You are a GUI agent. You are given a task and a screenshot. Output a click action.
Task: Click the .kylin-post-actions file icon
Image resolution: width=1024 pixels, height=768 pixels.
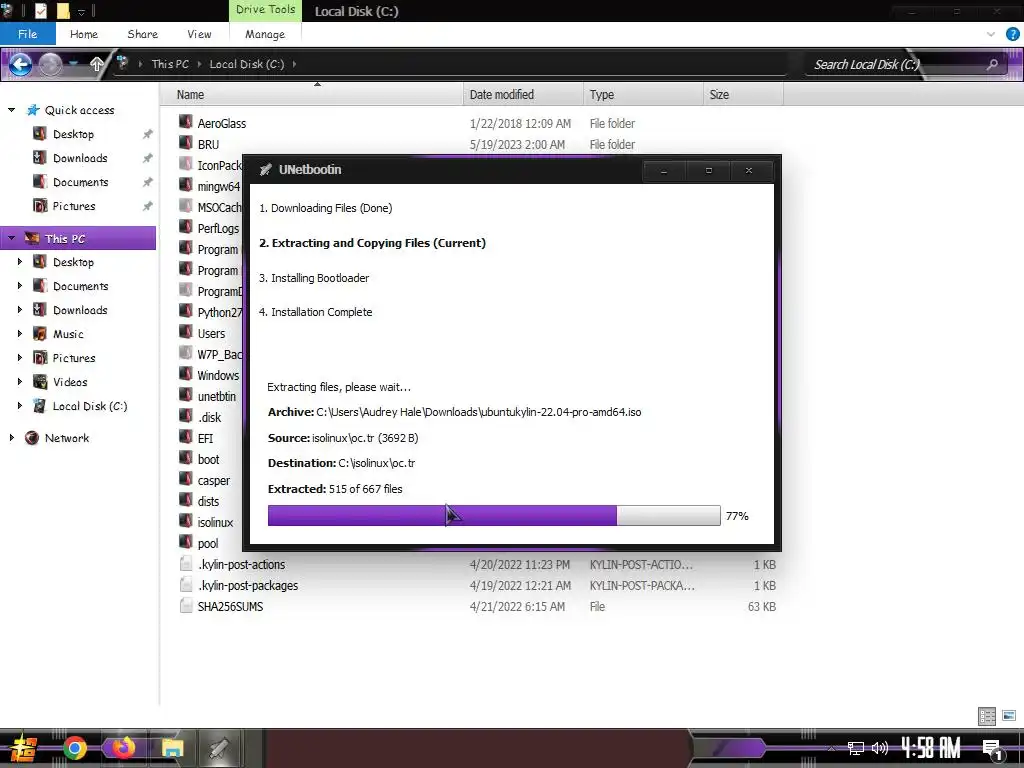[x=186, y=564]
